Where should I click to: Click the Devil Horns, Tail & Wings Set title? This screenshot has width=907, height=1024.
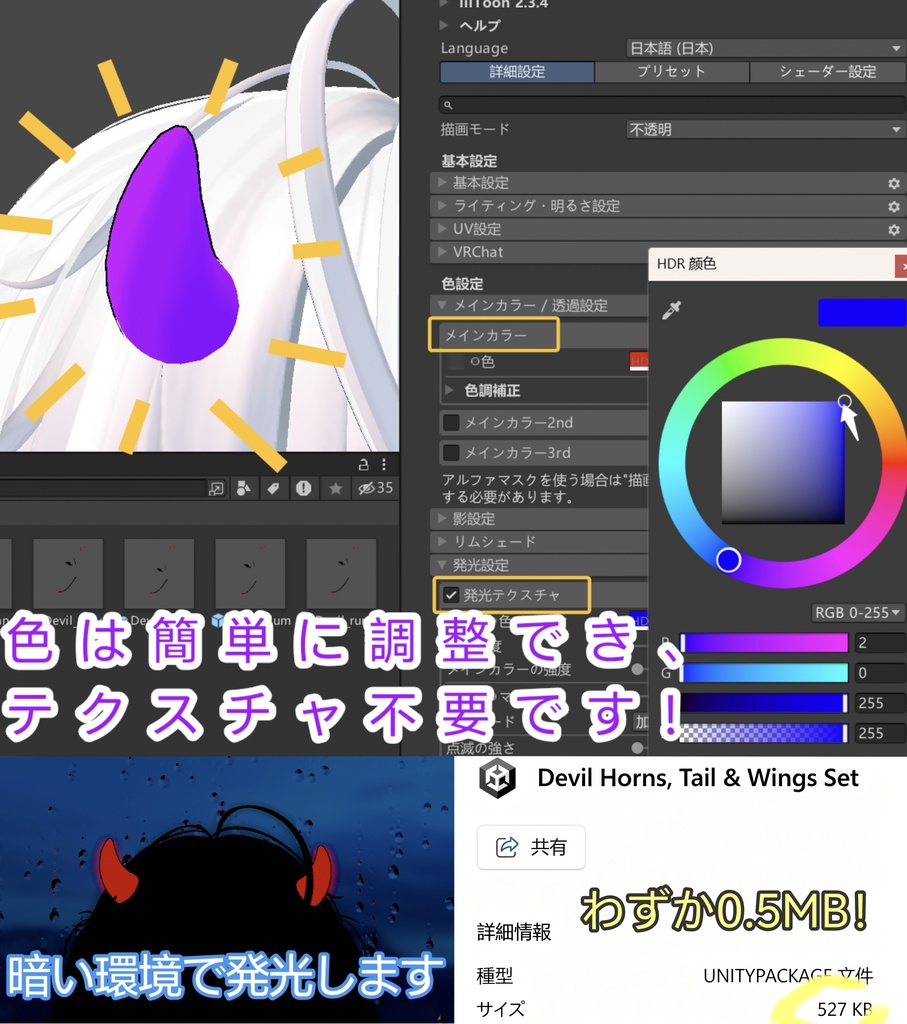point(697,778)
